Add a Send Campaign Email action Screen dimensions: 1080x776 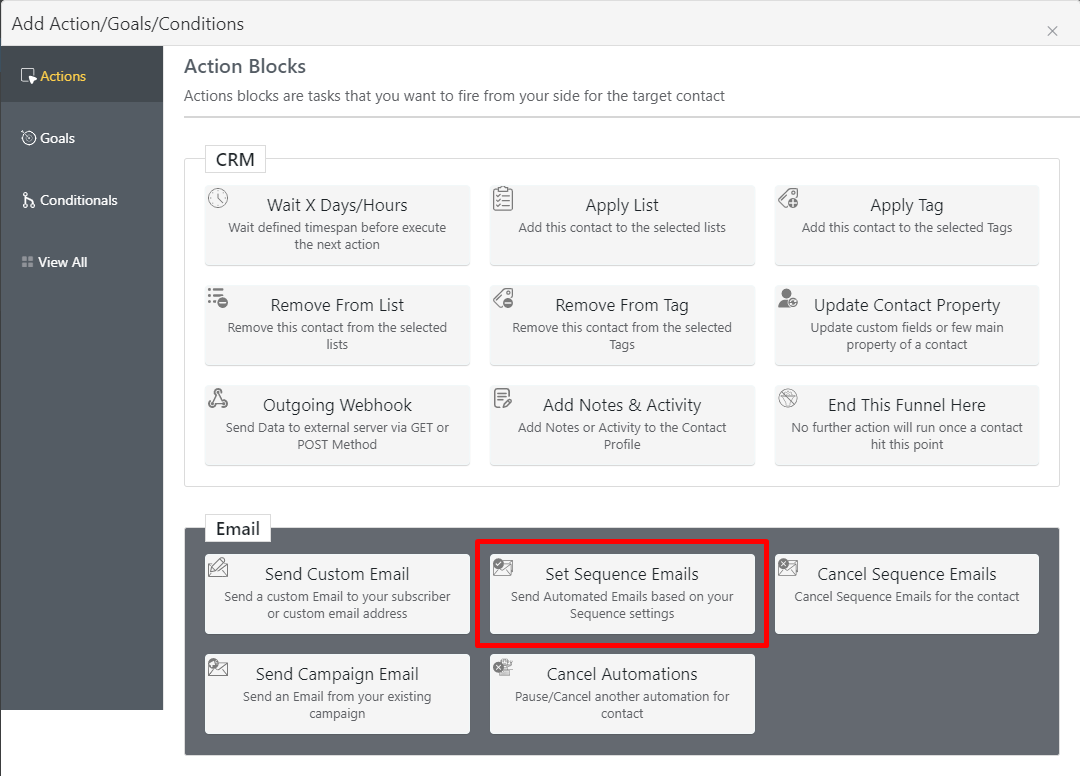point(337,694)
